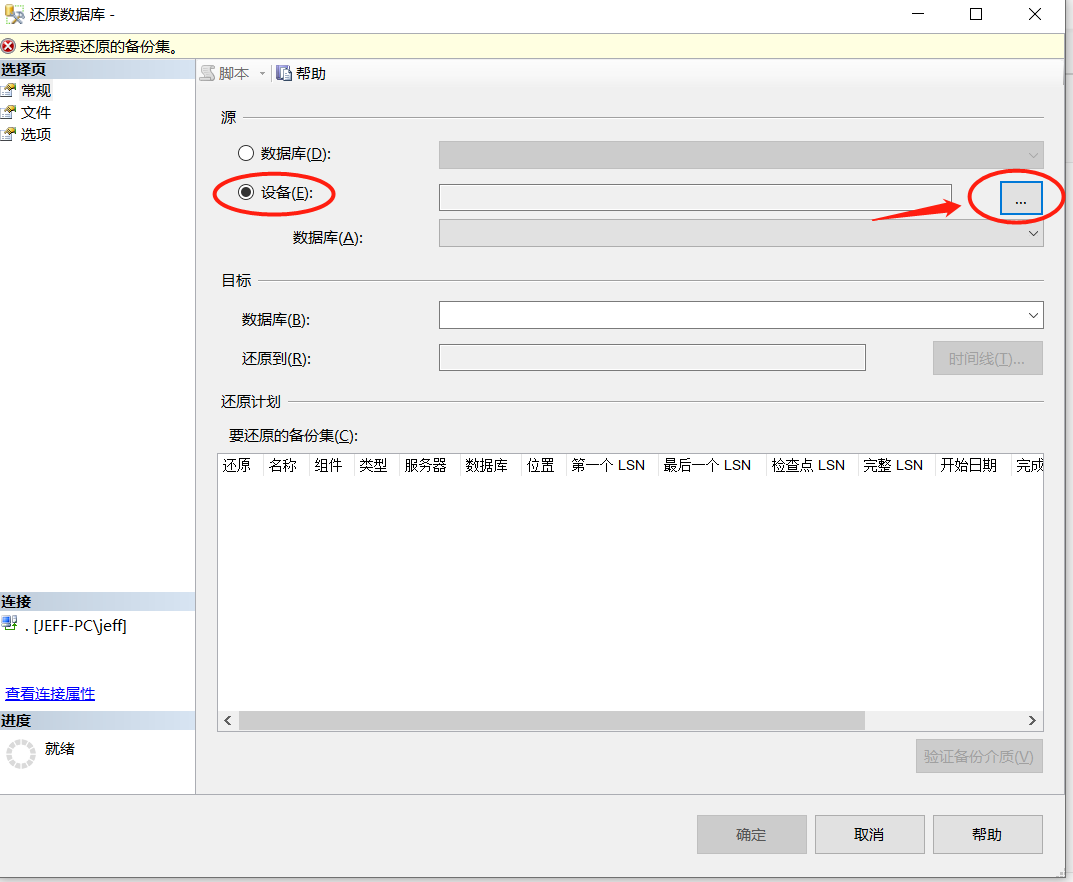Screen dimensions: 1073x882
Task: Click the 脚本 toolbar button
Action: tap(225, 73)
